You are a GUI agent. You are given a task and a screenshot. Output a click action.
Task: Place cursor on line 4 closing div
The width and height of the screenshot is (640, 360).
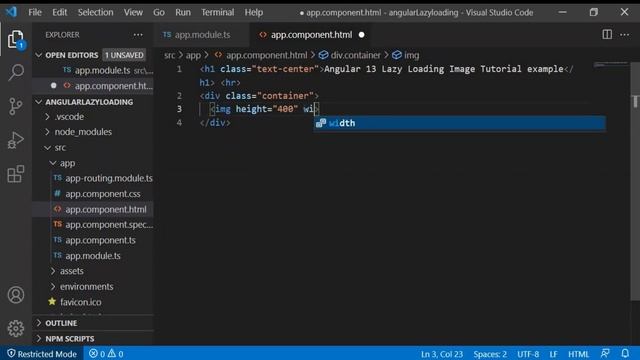(x=215, y=122)
